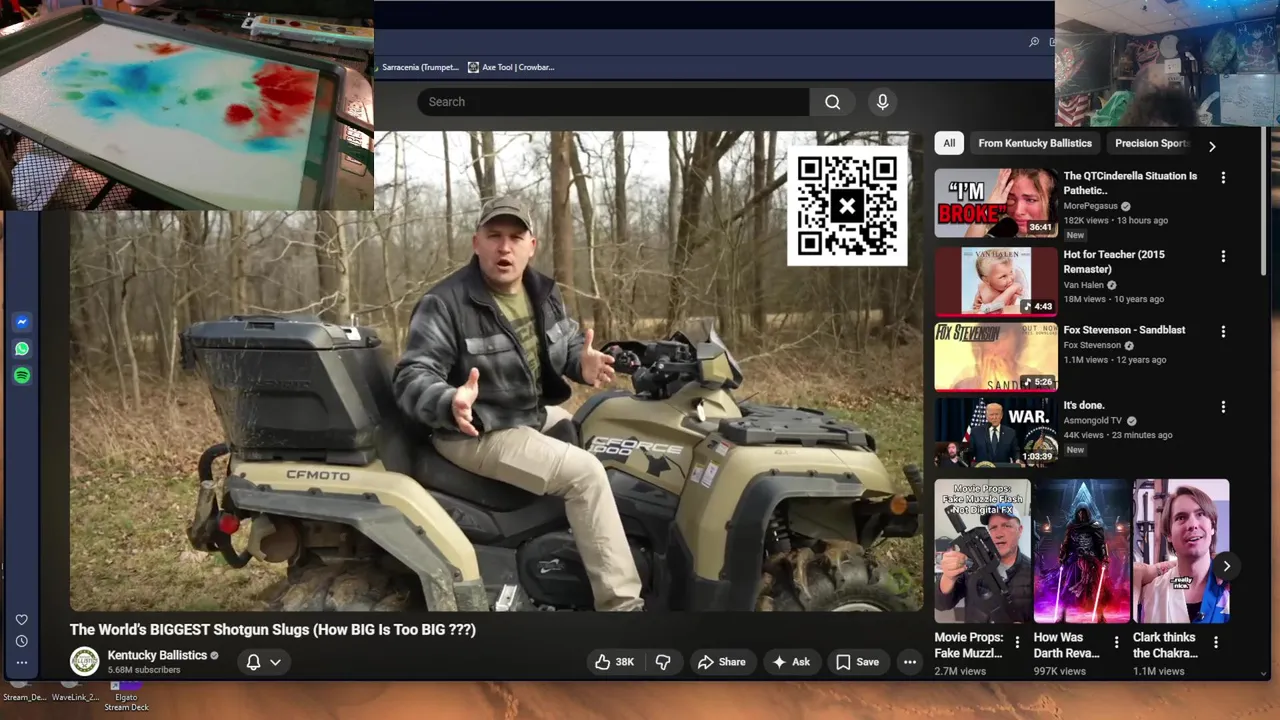The width and height of the screenshot is (1280, 720).
Task: Show next shorts with right arrow
Action: coord(1226,566)
